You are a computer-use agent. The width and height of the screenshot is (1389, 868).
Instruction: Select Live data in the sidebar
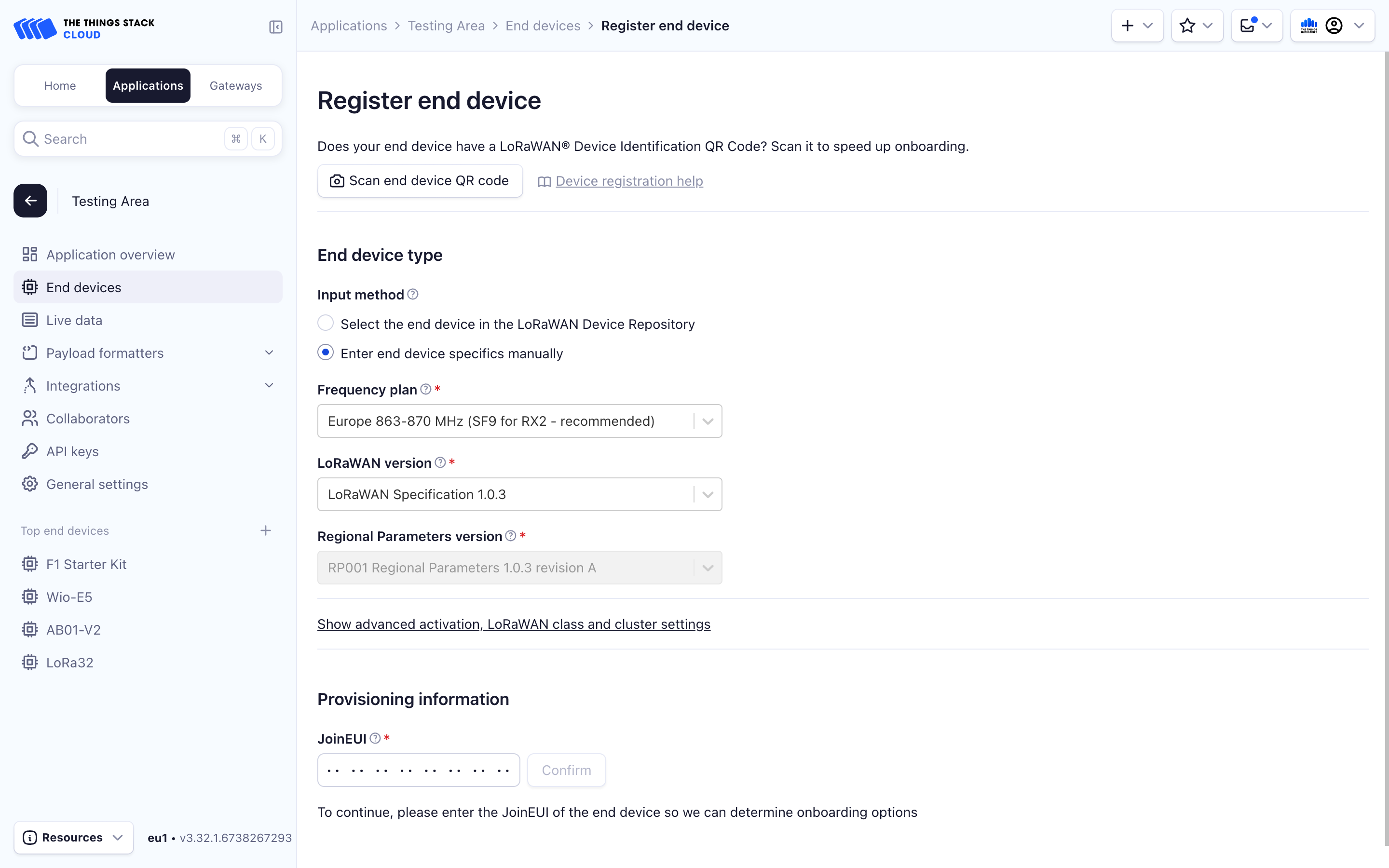(73, 320)
